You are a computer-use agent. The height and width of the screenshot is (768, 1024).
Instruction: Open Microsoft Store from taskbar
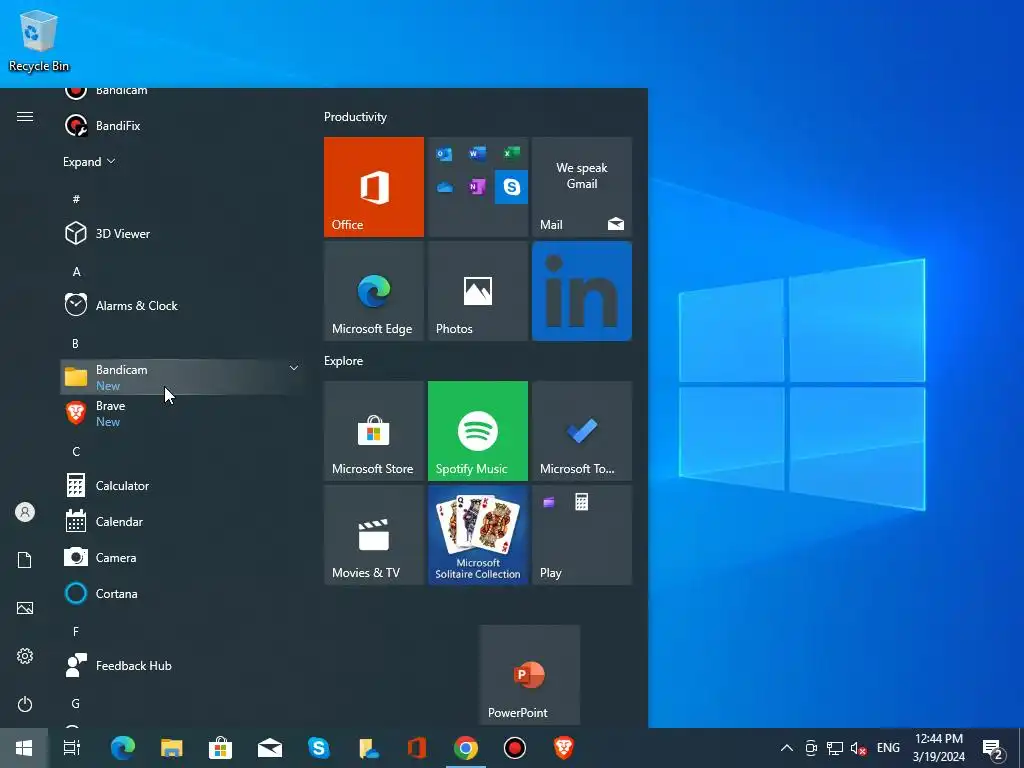coord(220,748)
